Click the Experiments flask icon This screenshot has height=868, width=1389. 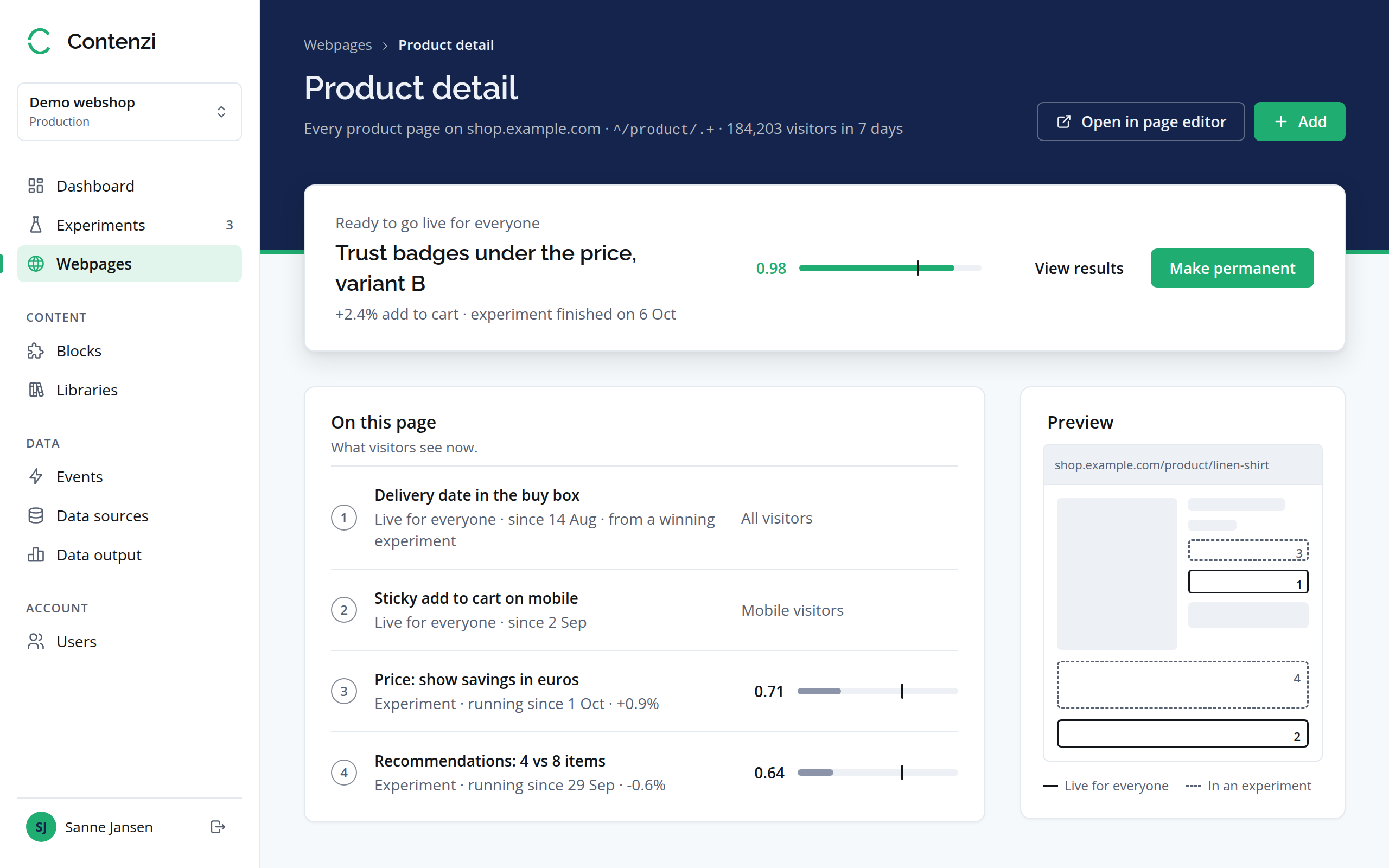point(36,225)
